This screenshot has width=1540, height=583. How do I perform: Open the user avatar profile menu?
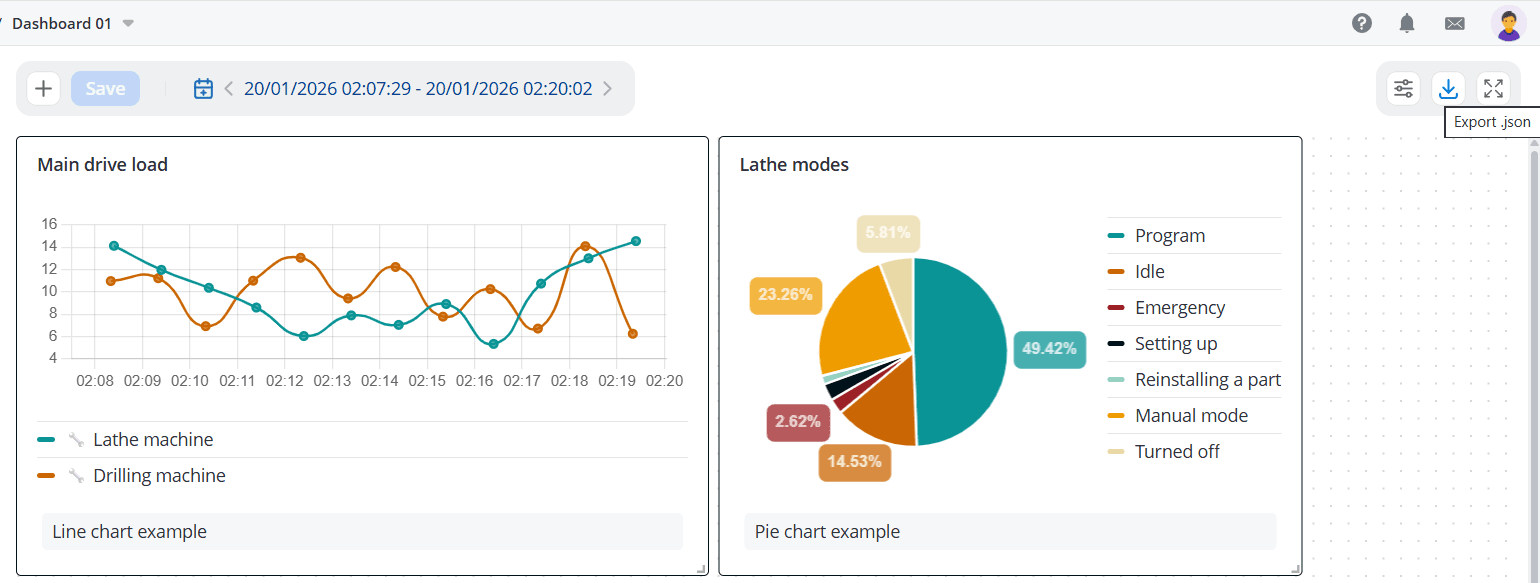point(1508,23)
